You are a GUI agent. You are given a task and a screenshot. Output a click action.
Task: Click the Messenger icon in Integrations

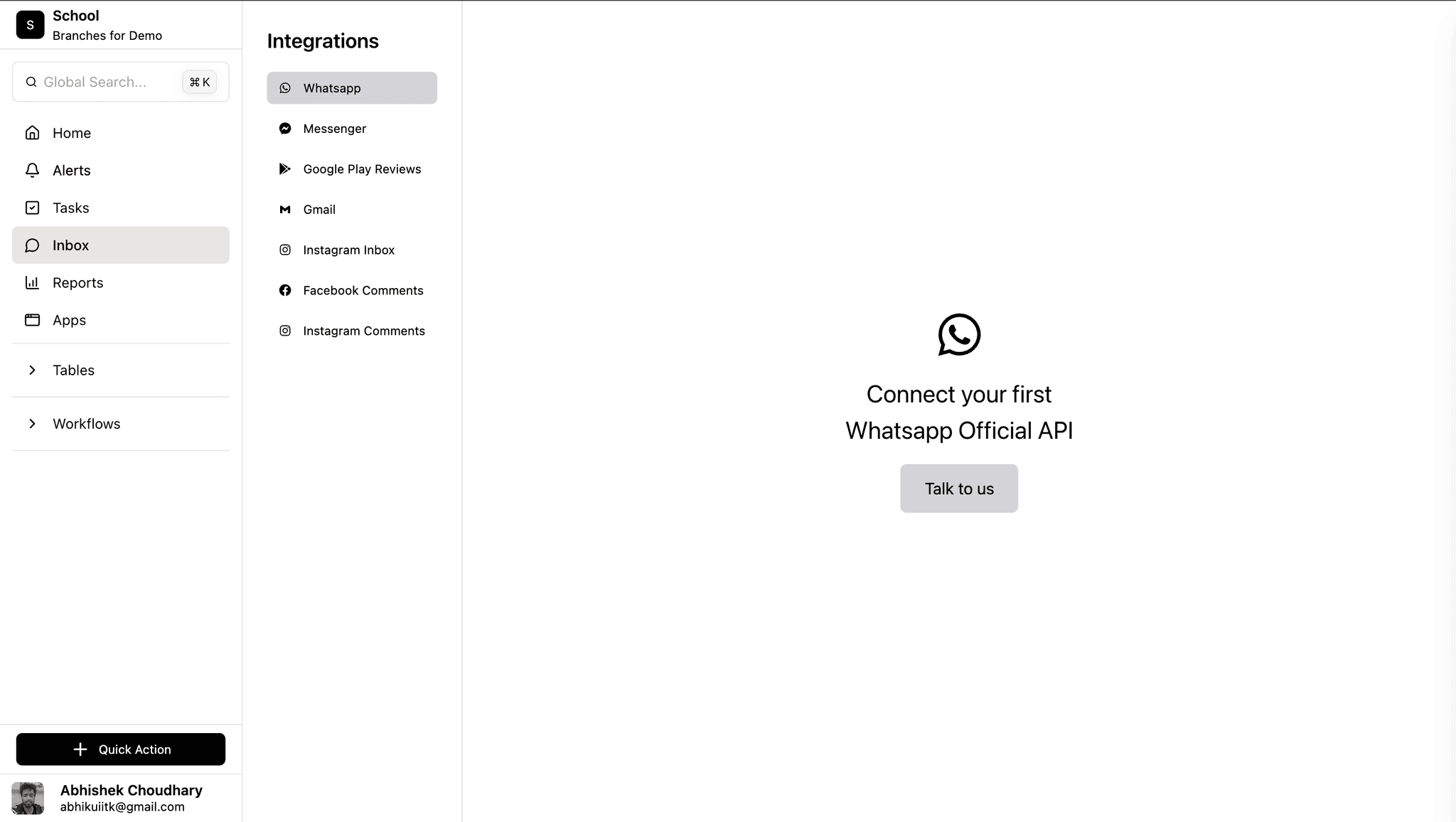pos(284,128)
